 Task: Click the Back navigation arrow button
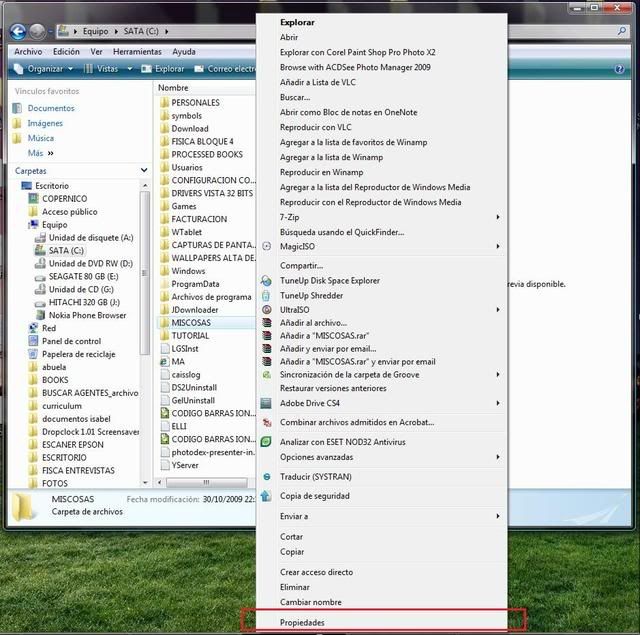click(18, 31)
